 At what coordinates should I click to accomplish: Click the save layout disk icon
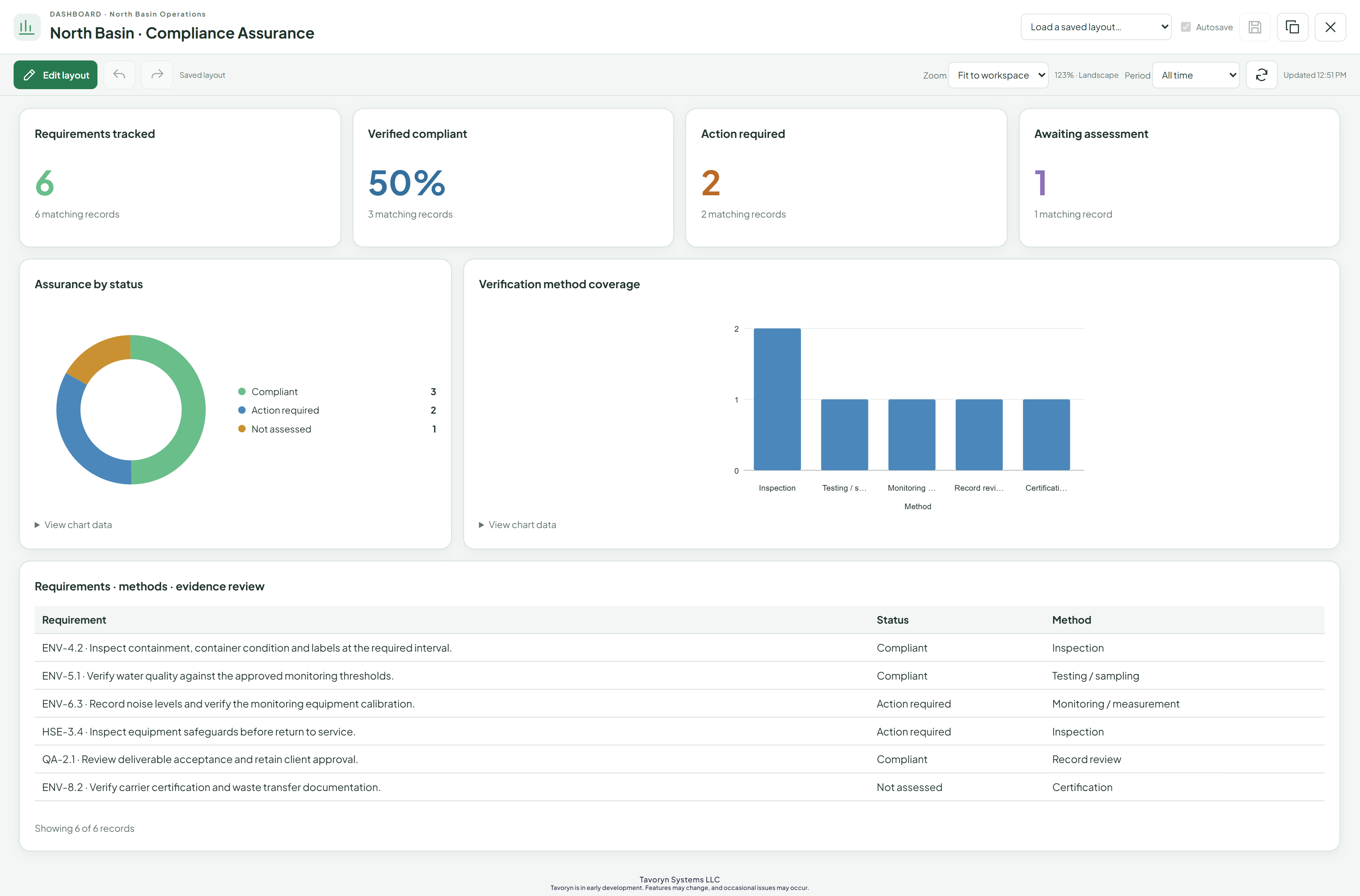tap(1254, 27)
